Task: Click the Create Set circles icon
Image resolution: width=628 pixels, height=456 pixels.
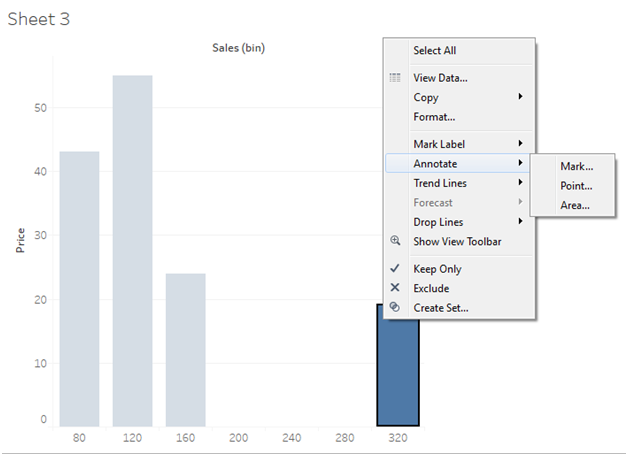Action: point(395,307)
